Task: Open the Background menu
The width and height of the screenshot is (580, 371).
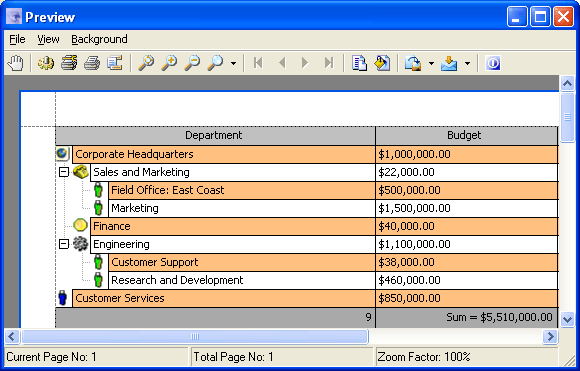Action: coord(99,39)
